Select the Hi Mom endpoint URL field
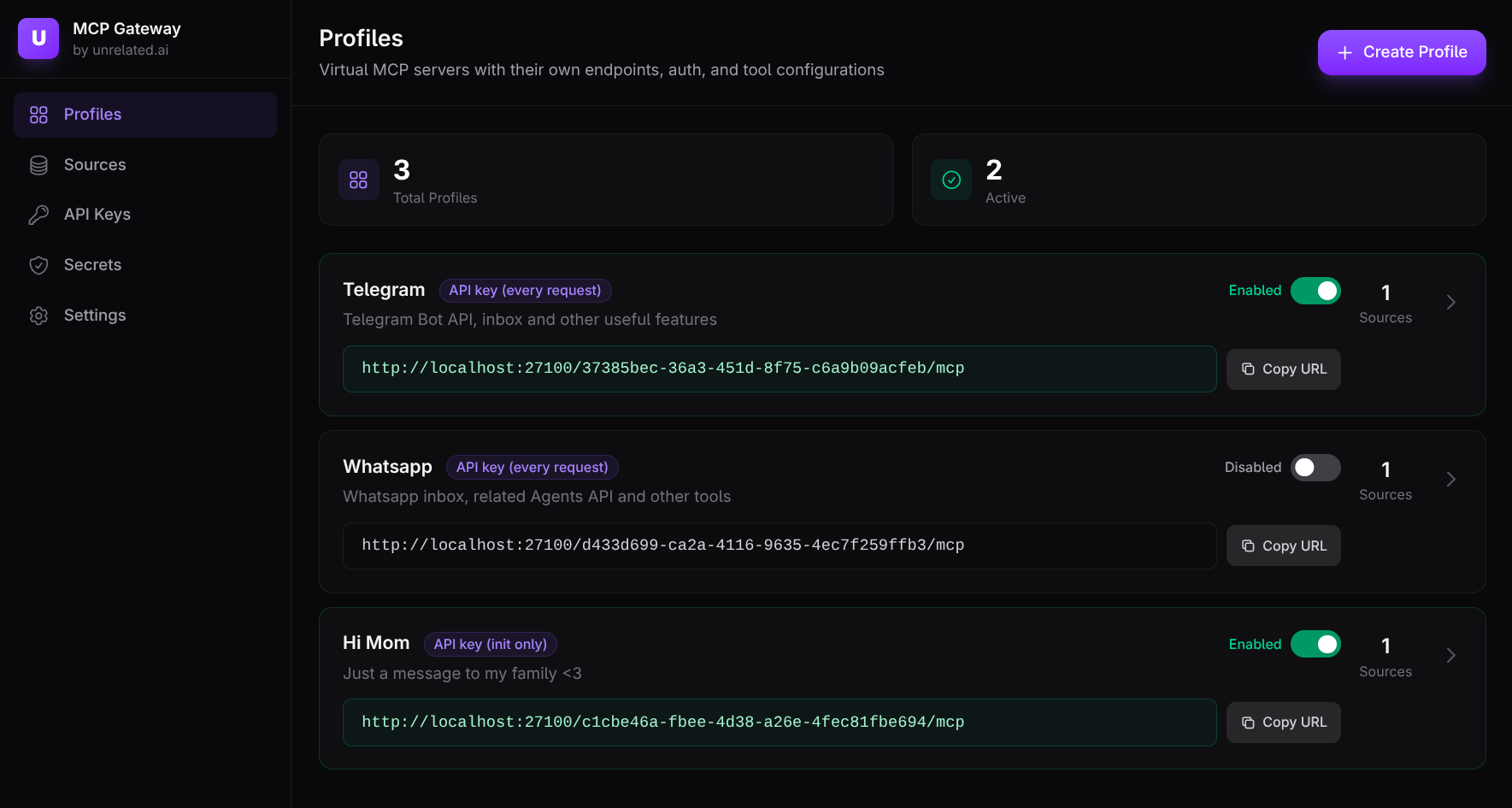Image resolution: width=1512 pixels, height=808 pixels. 779,722
